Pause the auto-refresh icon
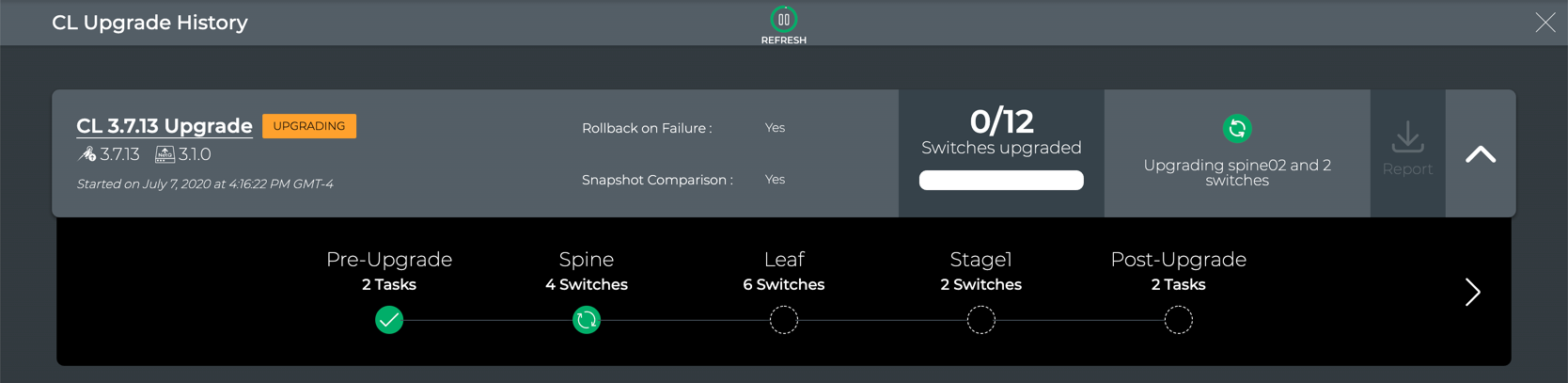Viewport: 1568px width, 383px height. [x=783, y=20]
